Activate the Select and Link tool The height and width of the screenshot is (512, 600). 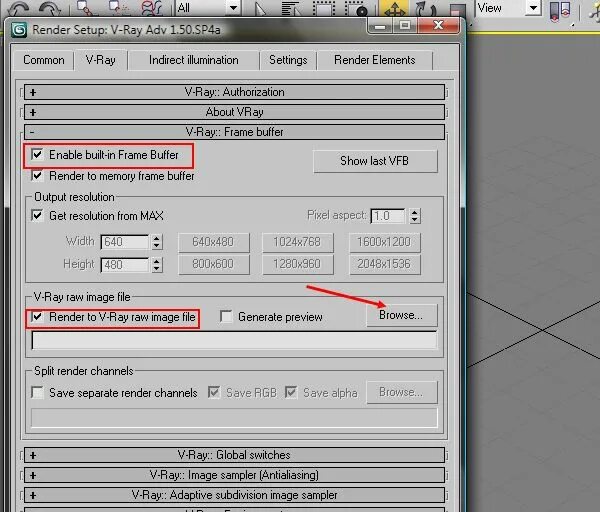(x=85, y=8)
